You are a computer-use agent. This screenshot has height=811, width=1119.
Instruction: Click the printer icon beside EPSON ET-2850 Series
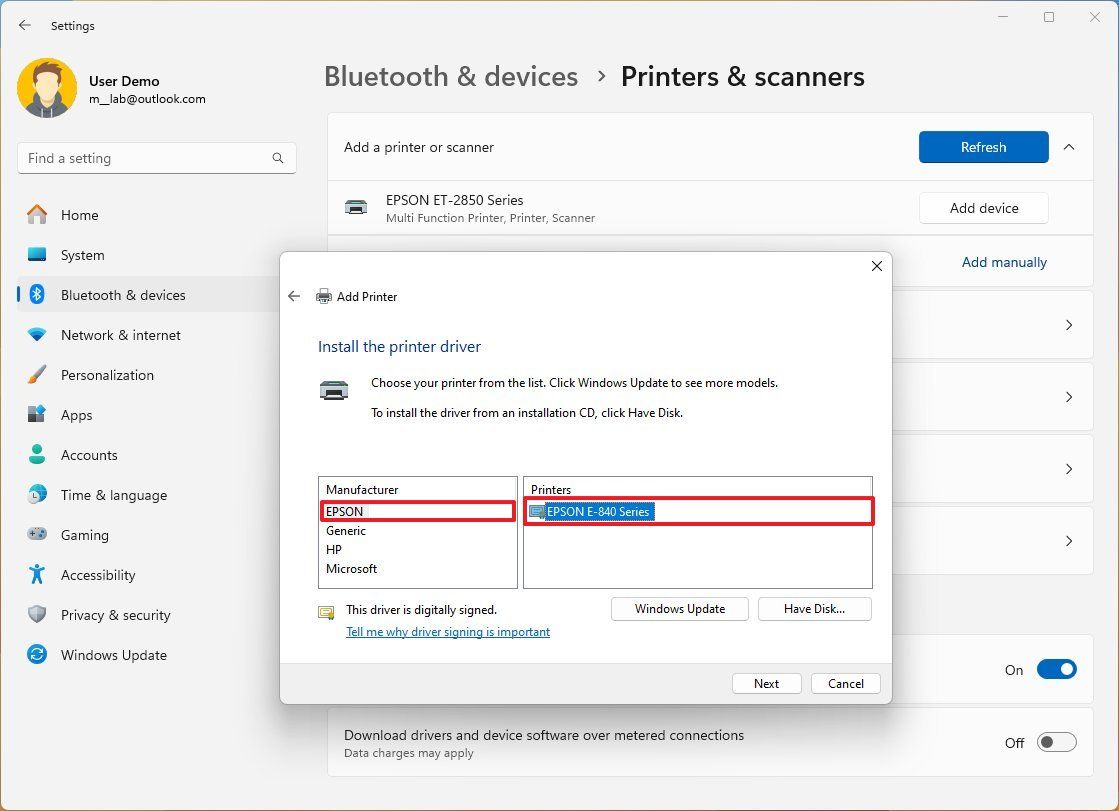[x=356, y=207]
